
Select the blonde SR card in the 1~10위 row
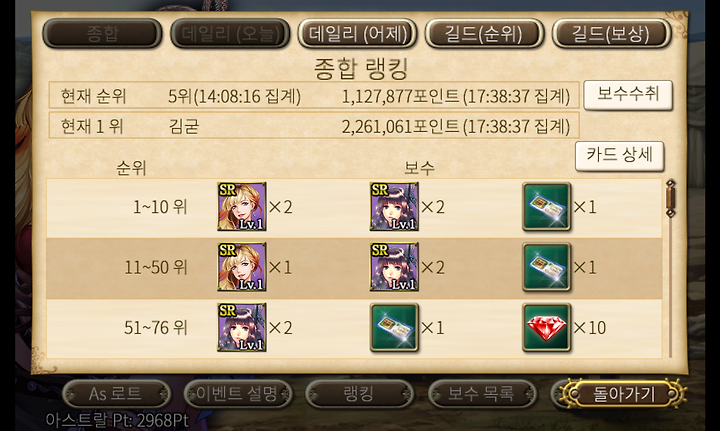242,207
